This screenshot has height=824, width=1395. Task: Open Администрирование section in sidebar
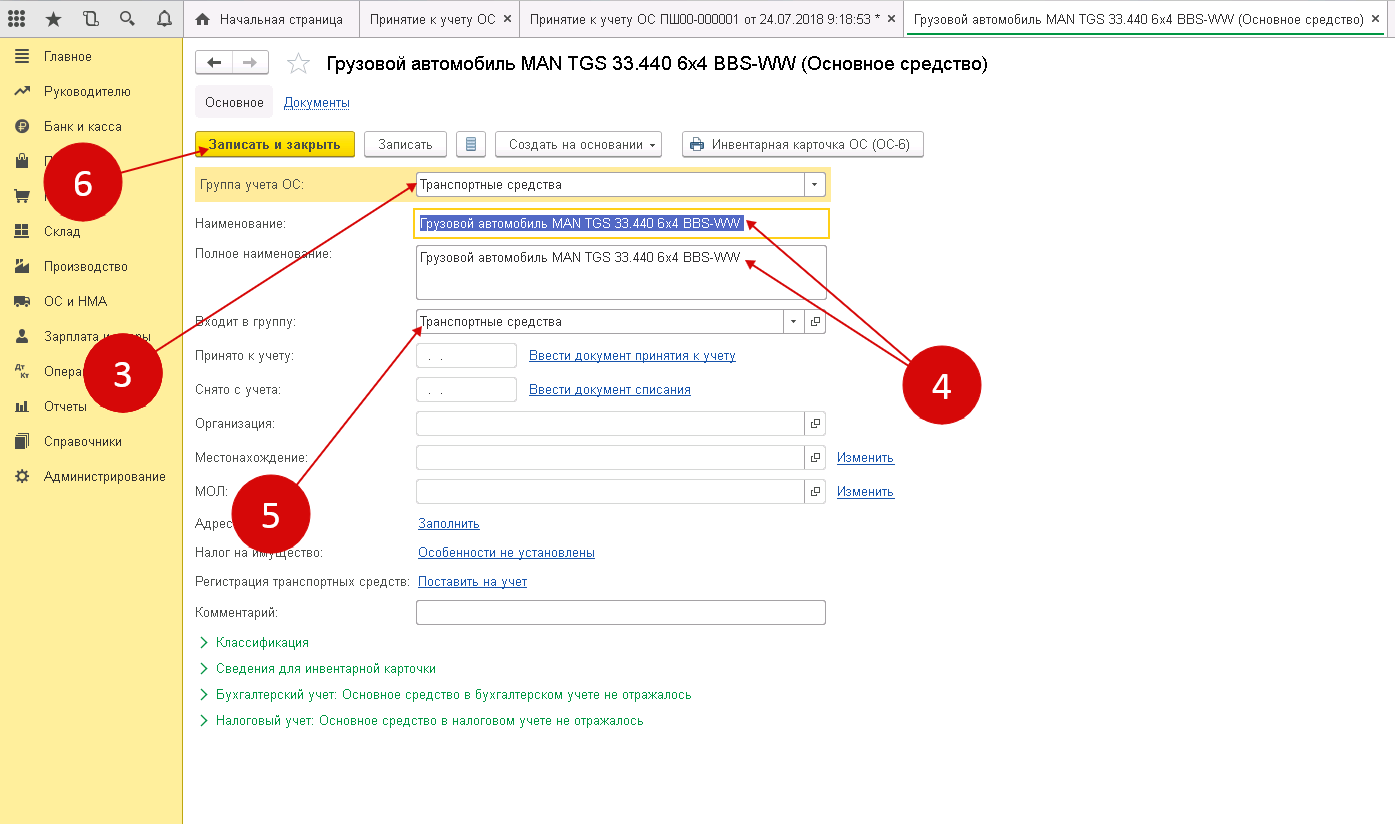coord(105,477)
